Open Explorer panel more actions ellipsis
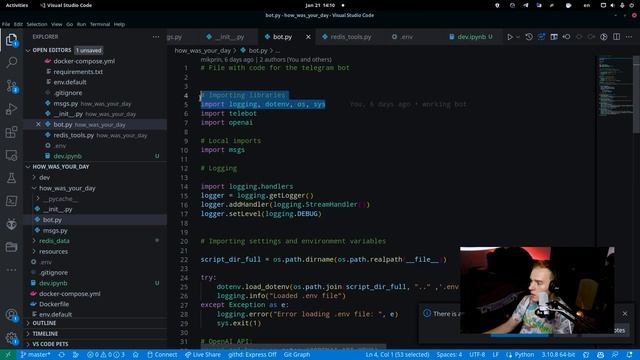The image size is (640, 360). tap(156, 37)
